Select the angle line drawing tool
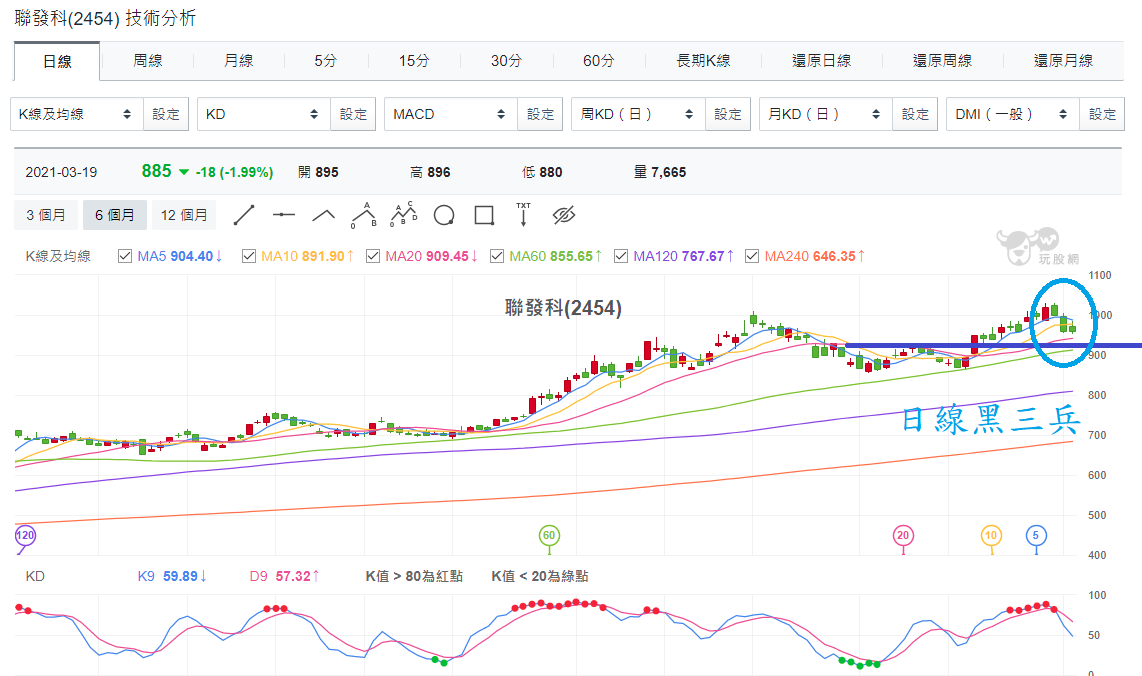The height and width of the screenshot is (676, 1142). pyautogui.click(x=323, y=215)
